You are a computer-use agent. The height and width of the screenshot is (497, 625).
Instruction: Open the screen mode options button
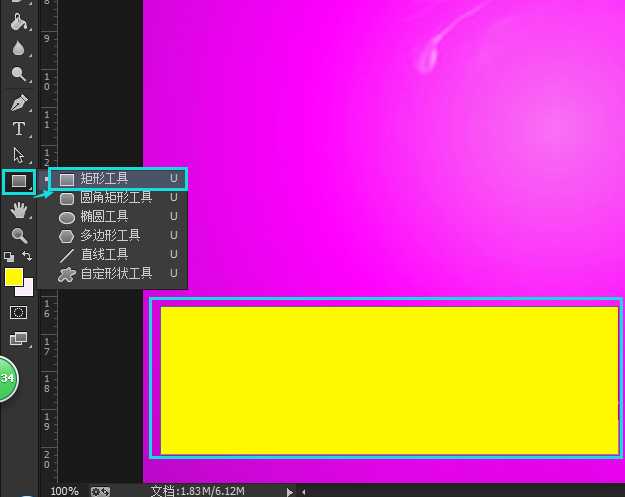click(x=18, y=339)
